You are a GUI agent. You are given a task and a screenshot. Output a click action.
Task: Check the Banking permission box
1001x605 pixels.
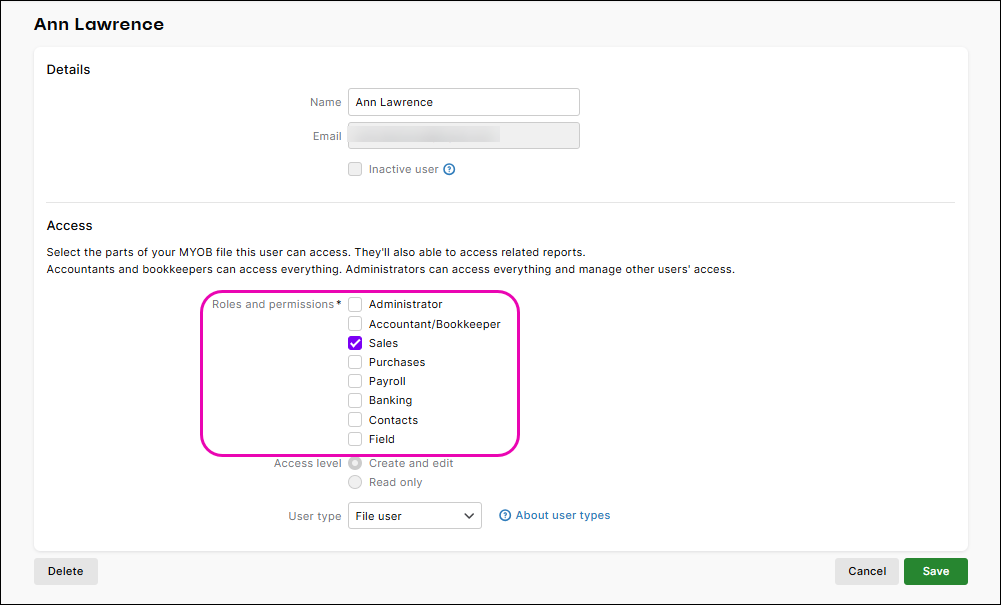(x=355, y=400)
